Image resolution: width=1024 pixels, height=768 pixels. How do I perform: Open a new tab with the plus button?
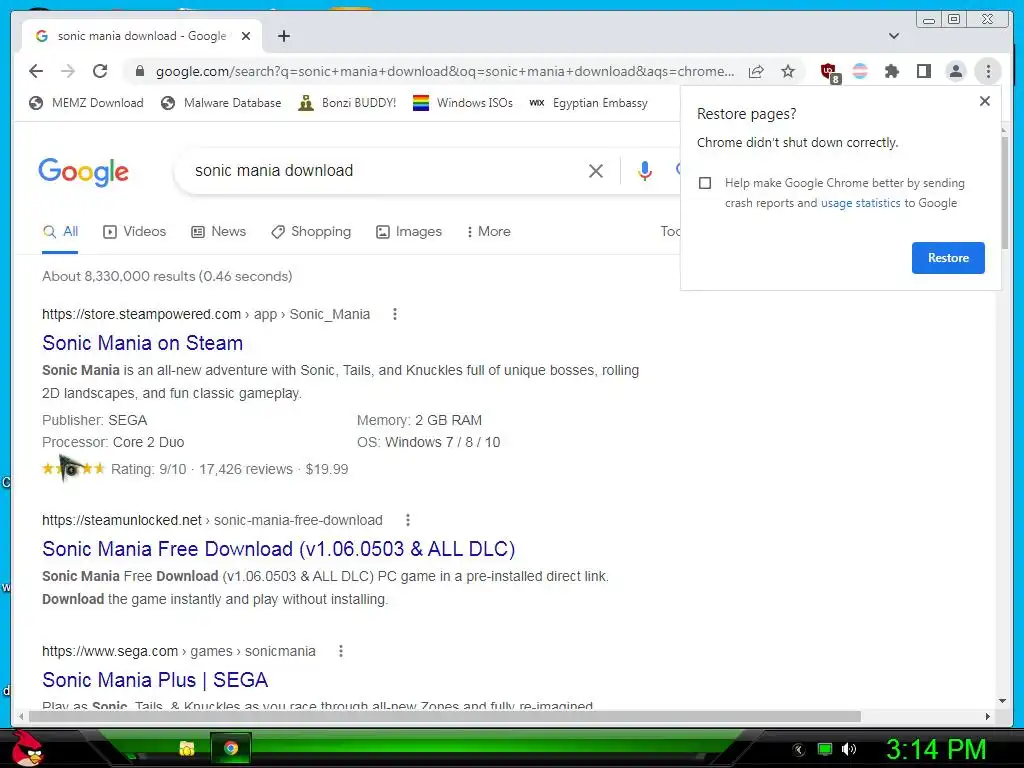(x=283, y=36)
